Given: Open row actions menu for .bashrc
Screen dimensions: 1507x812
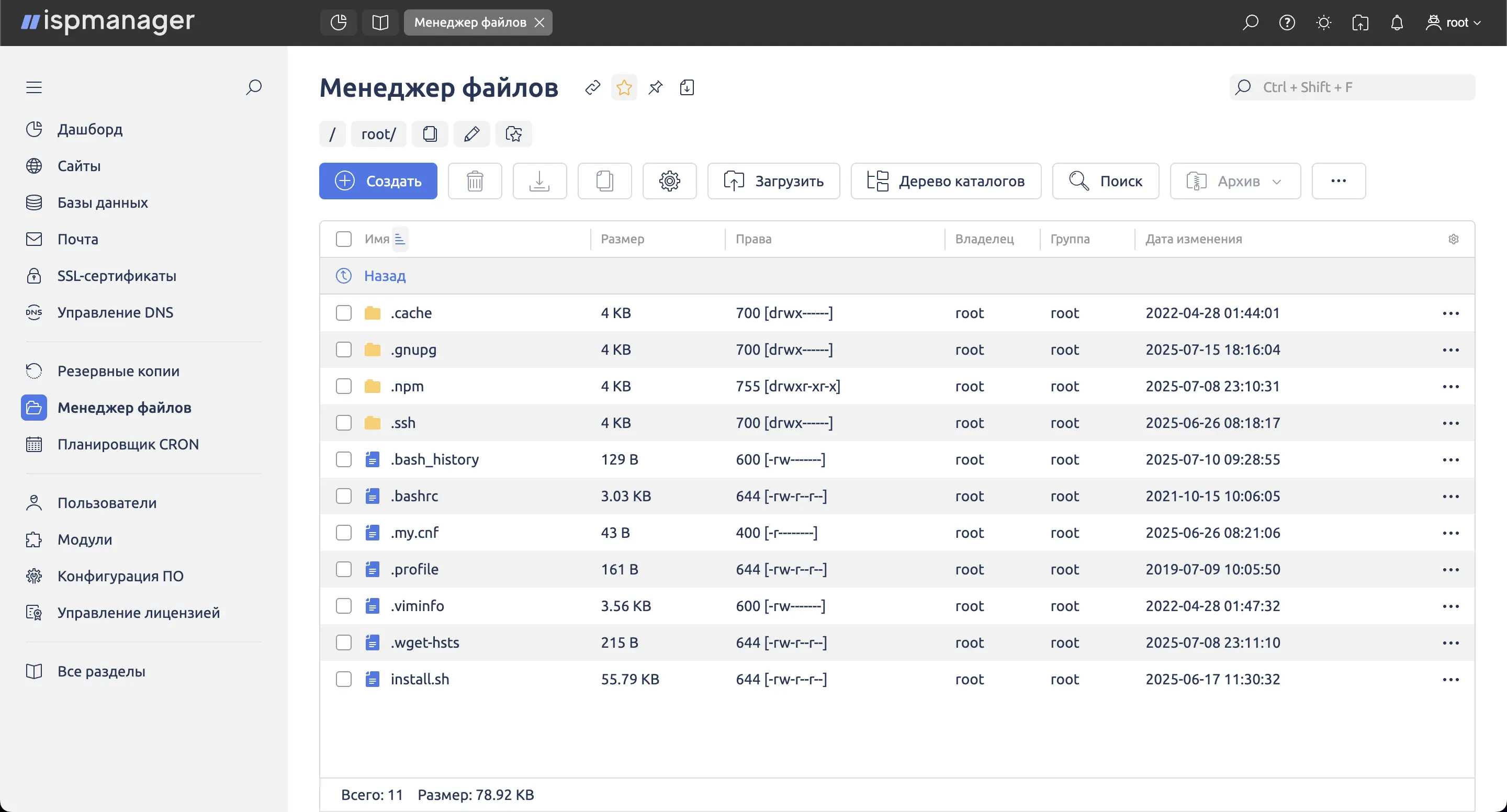Looking at the screenshot, I should pos(1452,495).
